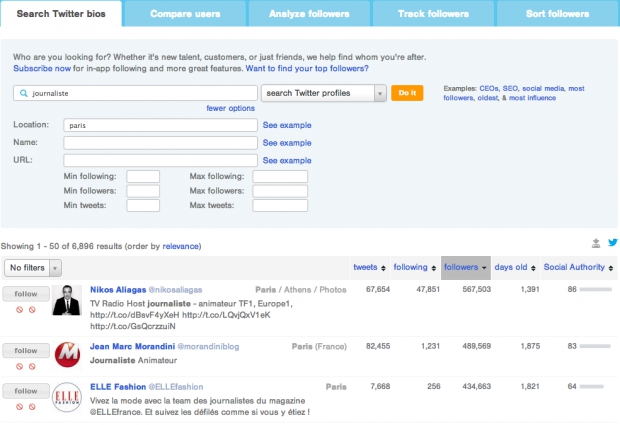Click Nikos Aliagas Social Authority bar
This screenshot has width=620, height=425.
tap(596, 290)
